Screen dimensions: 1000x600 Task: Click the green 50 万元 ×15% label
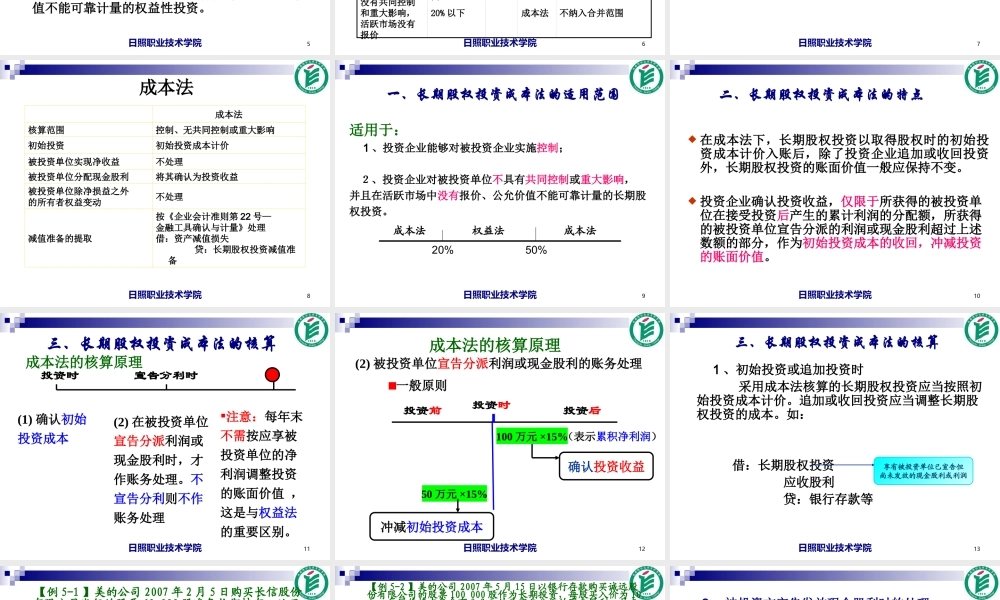pyautogui.click(x=454, y=494)
